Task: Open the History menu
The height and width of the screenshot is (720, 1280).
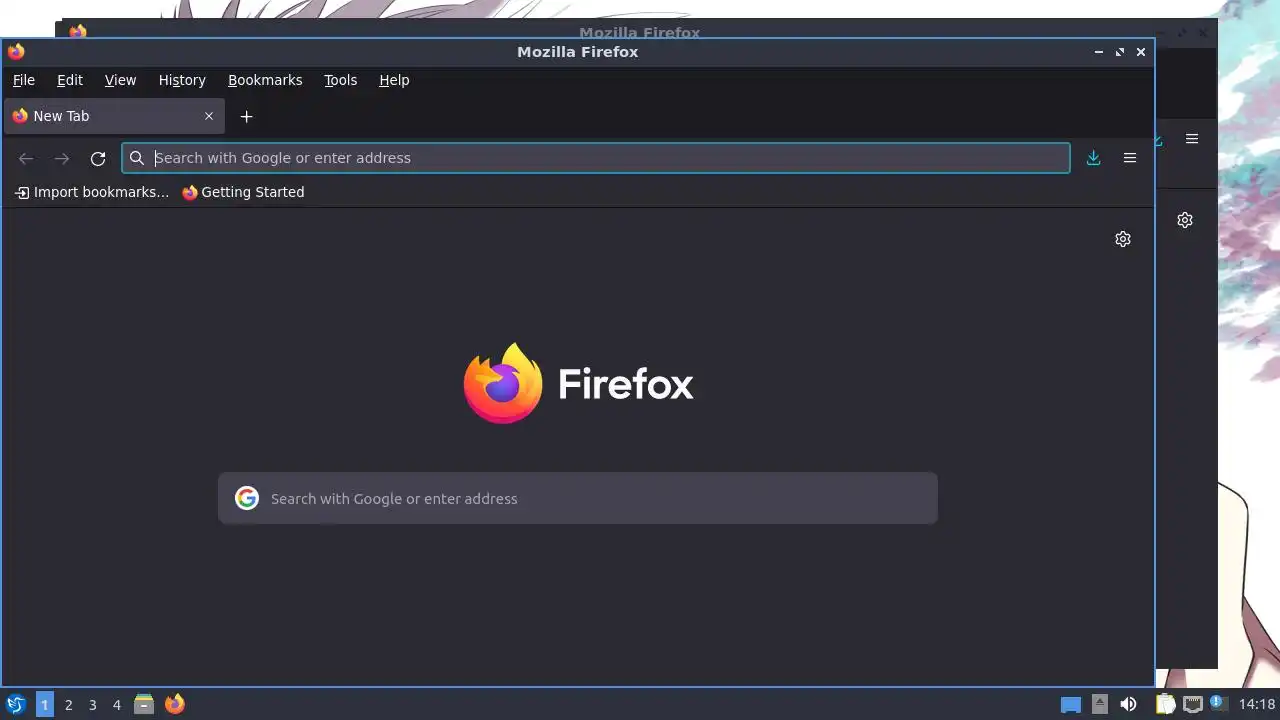Action: click(x=182, y=80)
